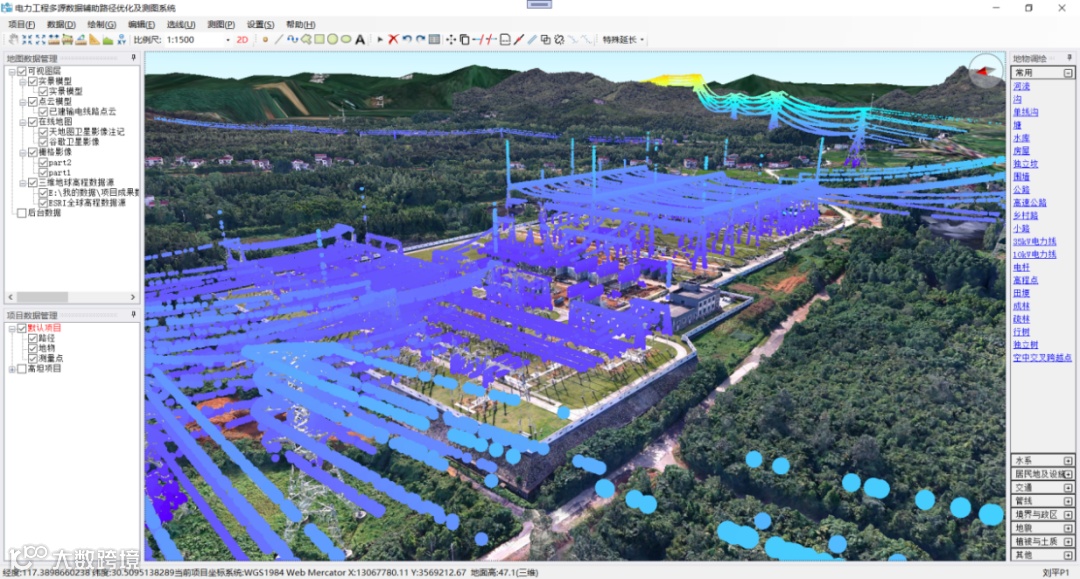Click the 测量点 row in project data
Screen dimensions: 1080x579
tap(51, 359)
